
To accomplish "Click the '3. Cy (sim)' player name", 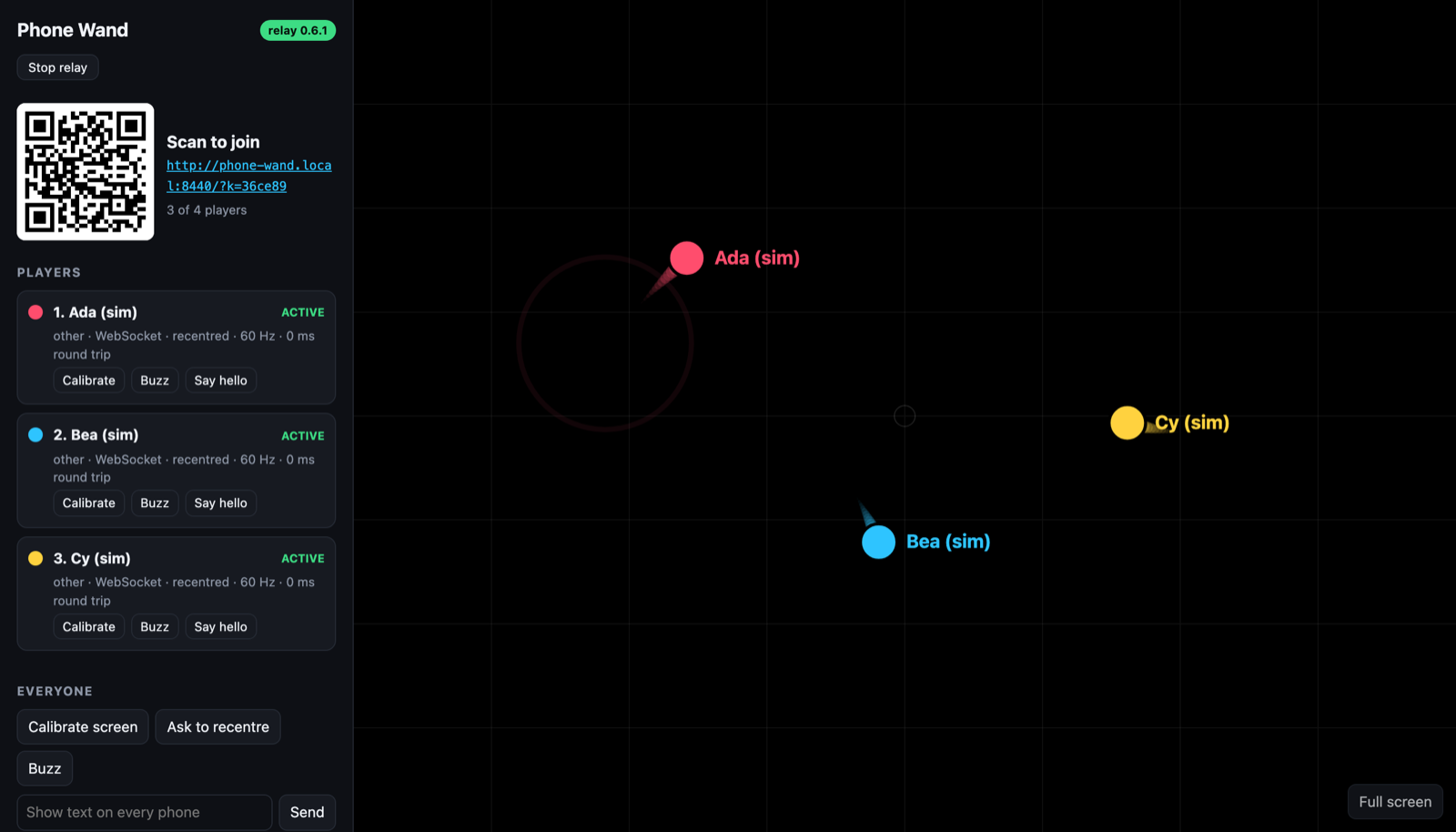I will pyautogui.click(x=92, y=559).
